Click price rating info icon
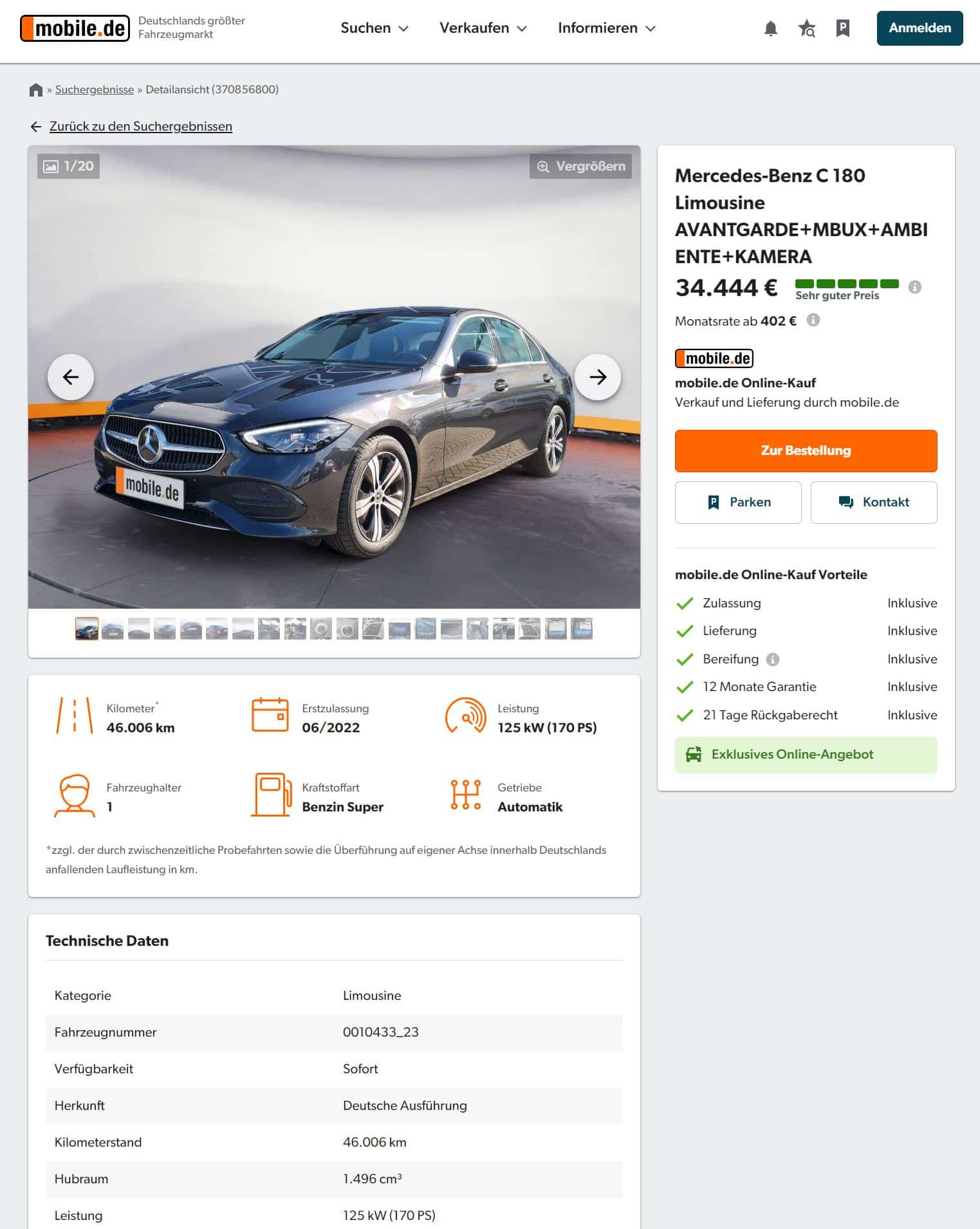Viewport: 980px width, 1229px height. [x=914, y=287]
